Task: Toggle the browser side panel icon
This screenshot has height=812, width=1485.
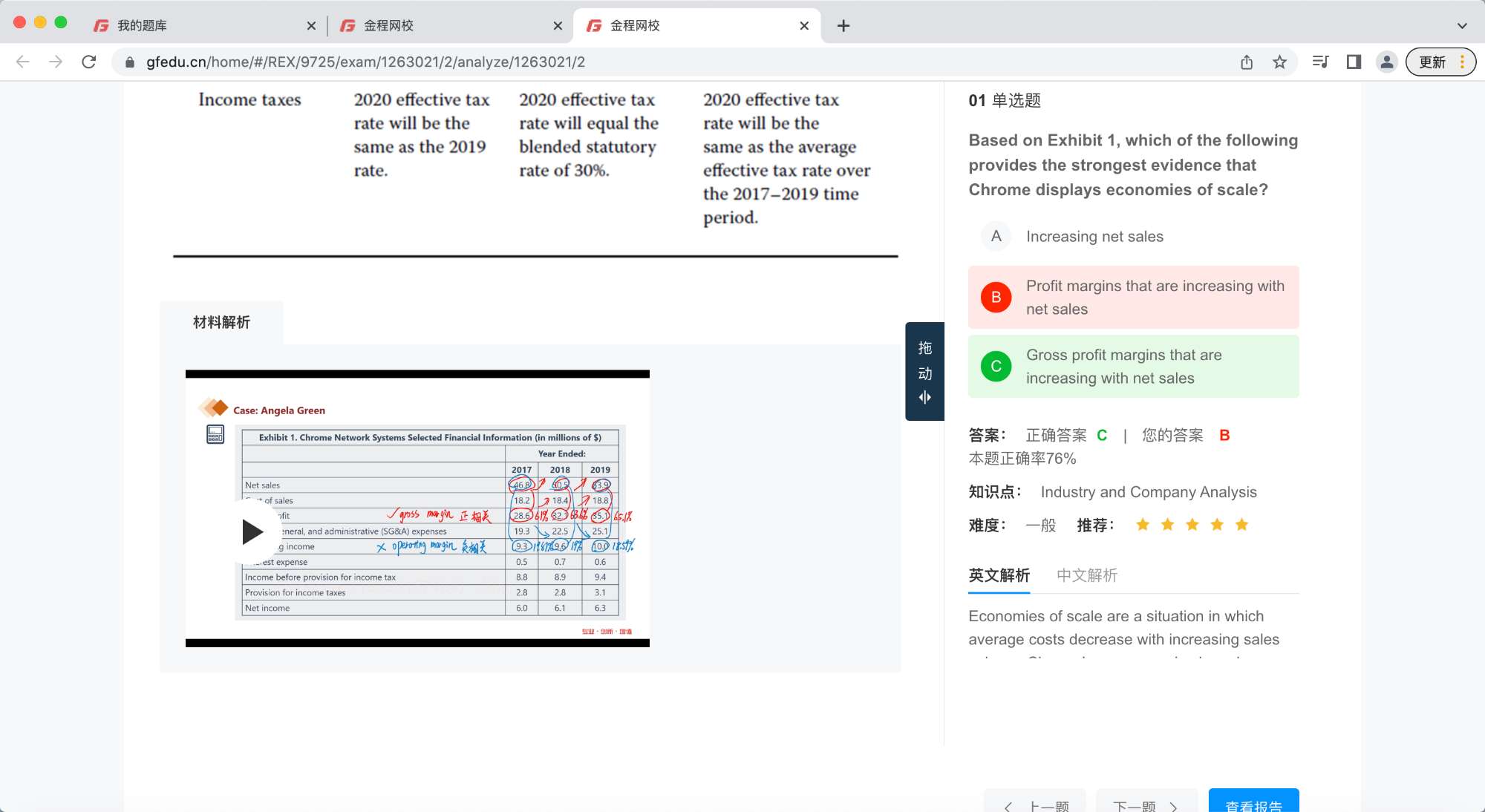Action: pyautogui.click(x=1354, y=62)
